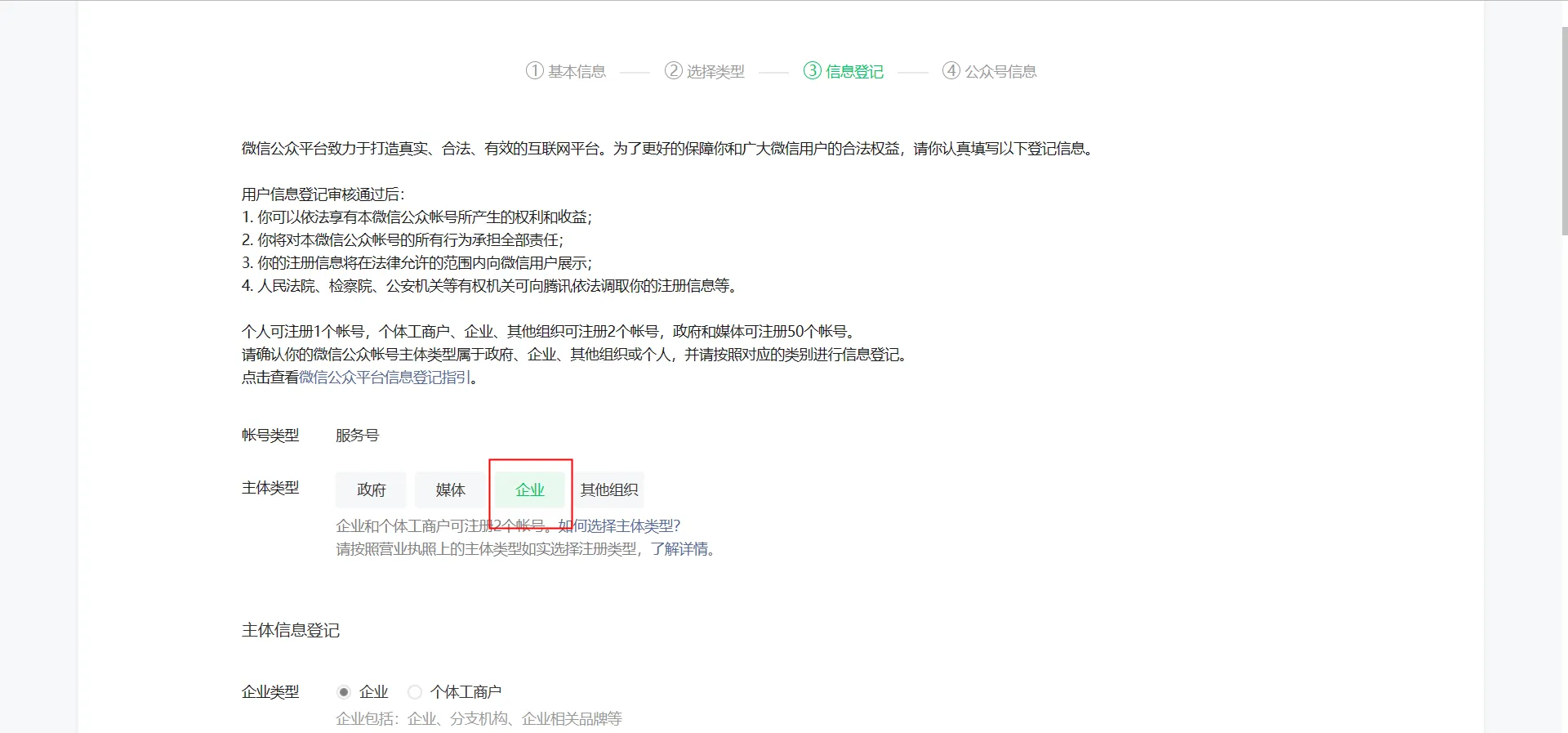Select the 企业 radio button under 企业类型

(x=344, y=692)
